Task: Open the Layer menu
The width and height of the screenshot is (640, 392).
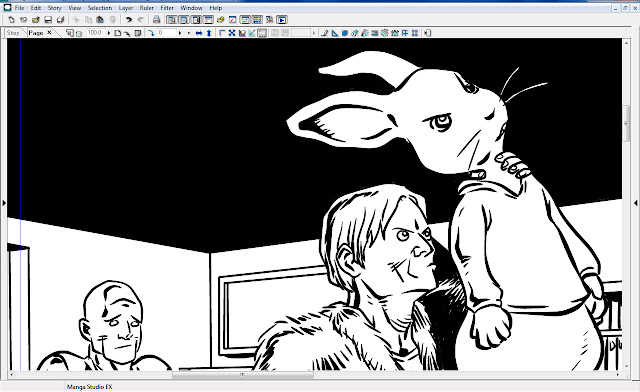Action: click(x=126, y=8)
